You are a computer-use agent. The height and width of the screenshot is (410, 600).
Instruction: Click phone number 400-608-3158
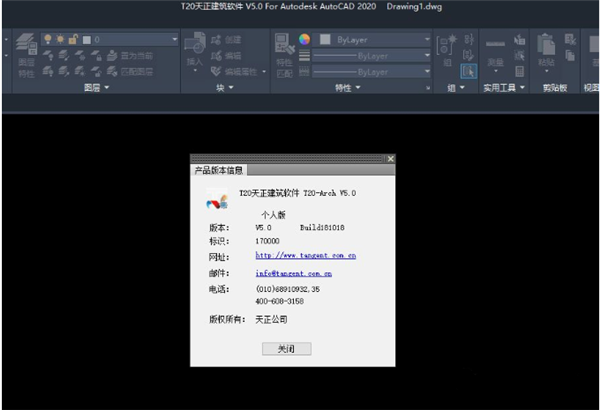(x=279, y=301)
